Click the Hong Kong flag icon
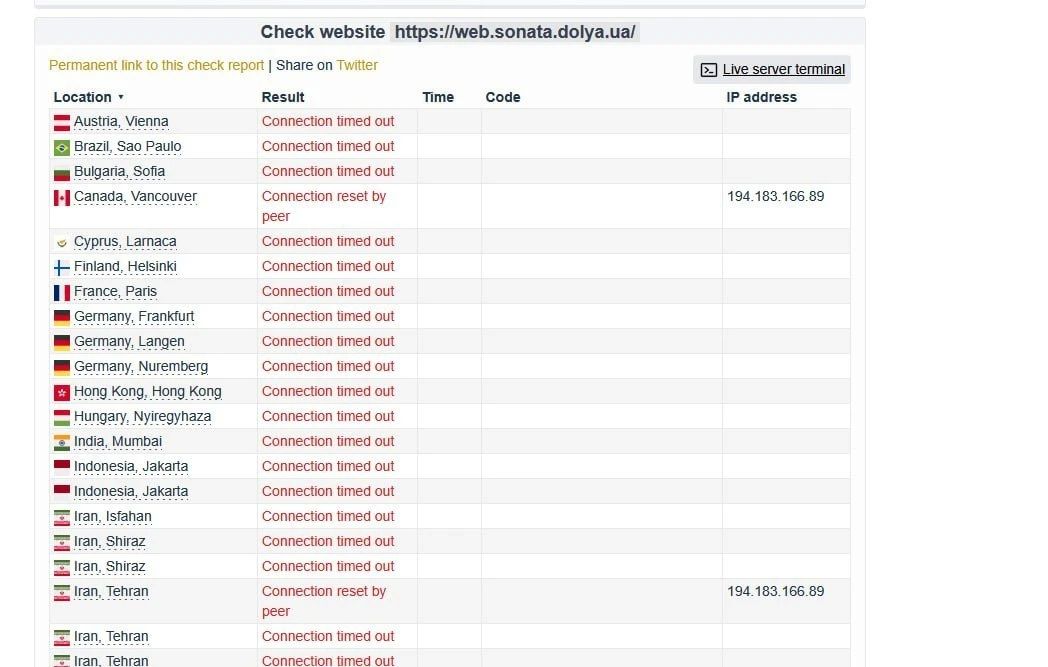This screenshot has height=667, width=1048. click(61, 392)
